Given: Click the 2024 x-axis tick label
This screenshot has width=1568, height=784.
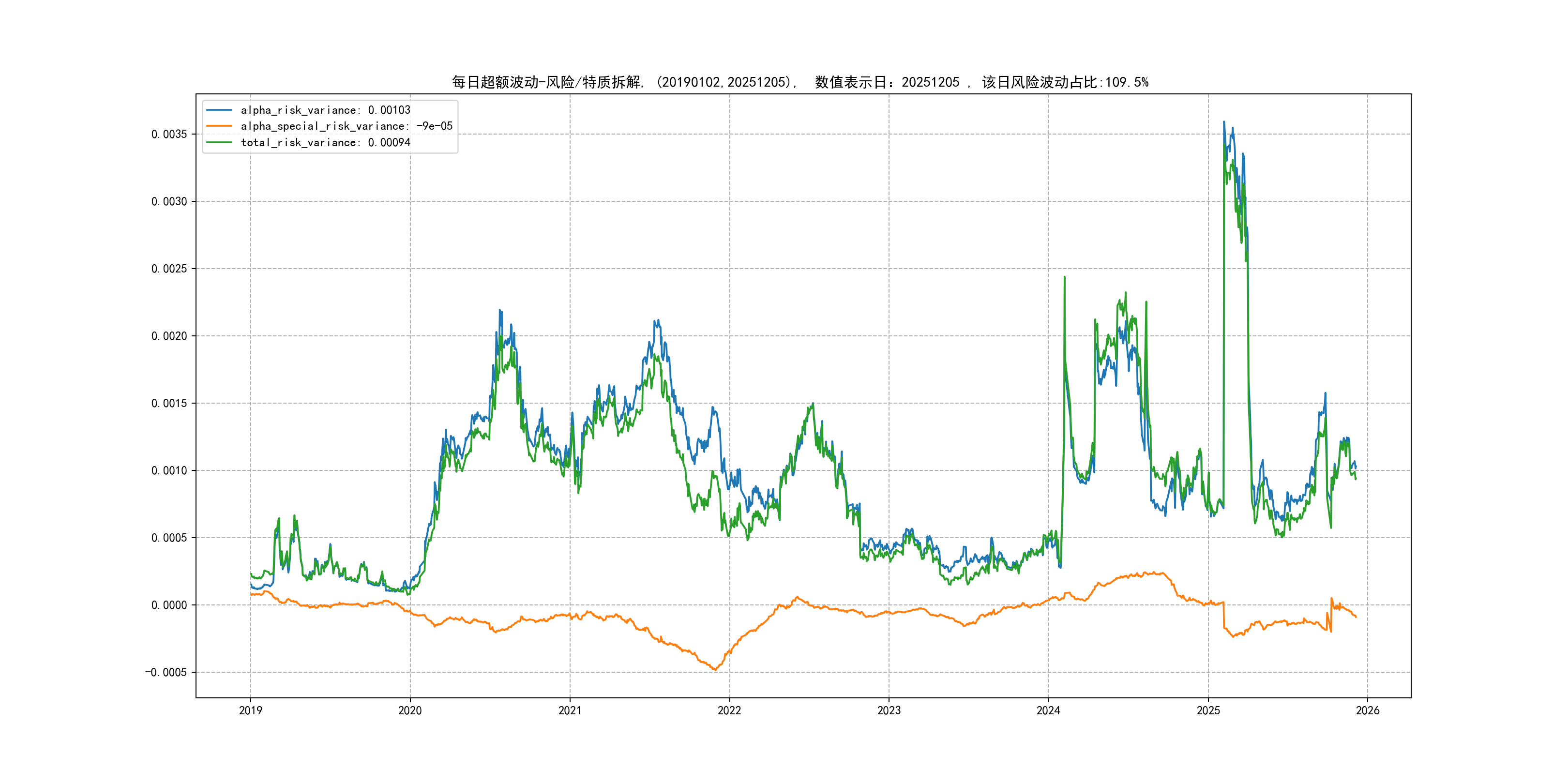Looking at the screenshot, I should [1048, 710].
